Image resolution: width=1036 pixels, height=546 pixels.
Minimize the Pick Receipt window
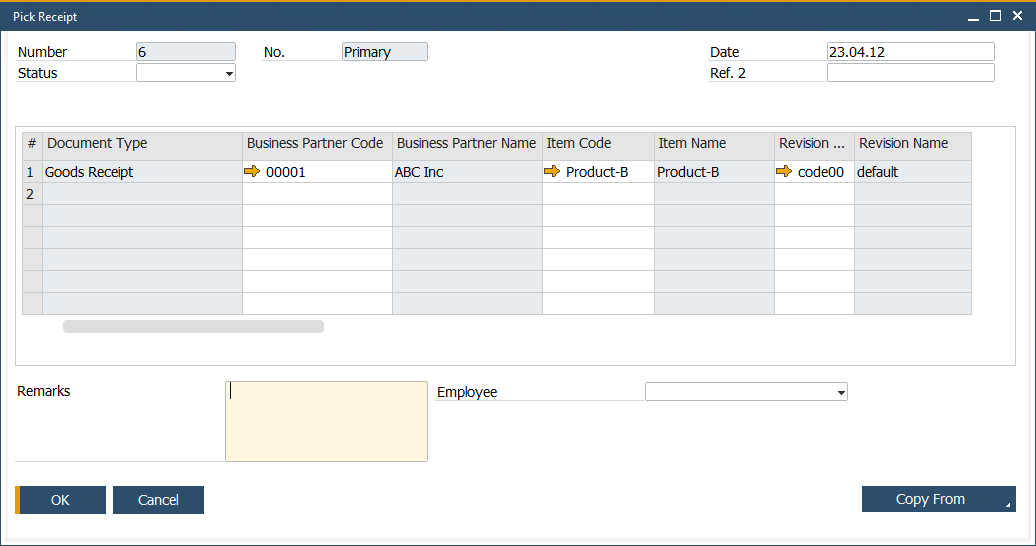point(973,16)
